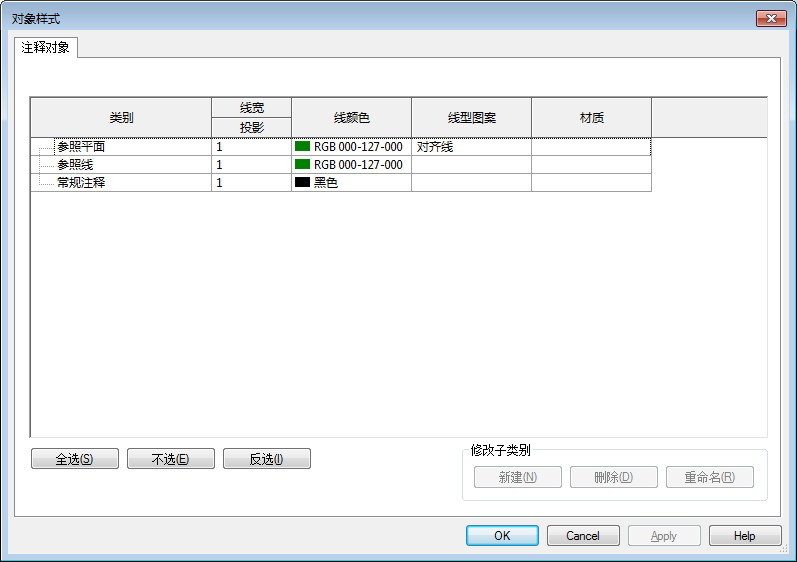Dismiss the dialog with Cancel
The height and width of the screenshot is (562, 797).
pos(583,536)
